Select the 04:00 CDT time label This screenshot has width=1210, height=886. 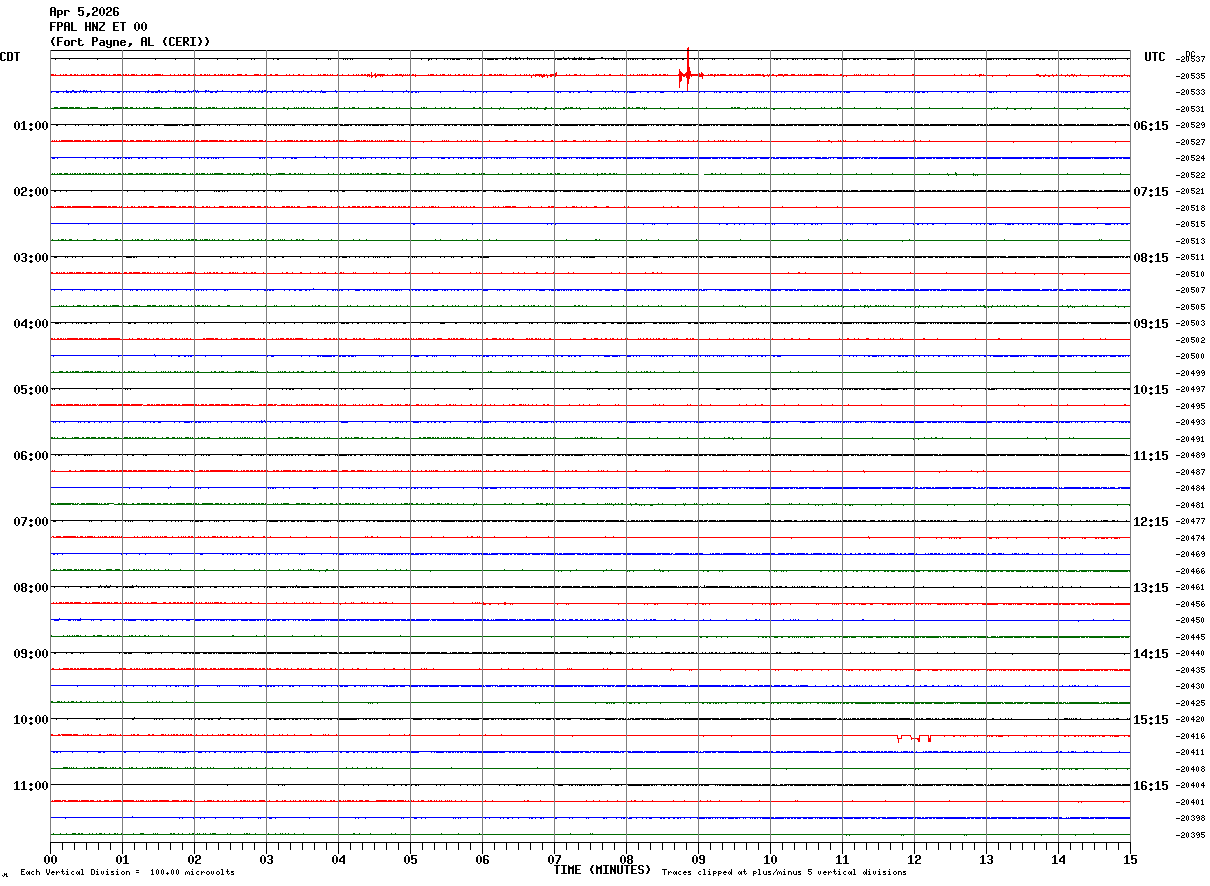pos(30,324)
